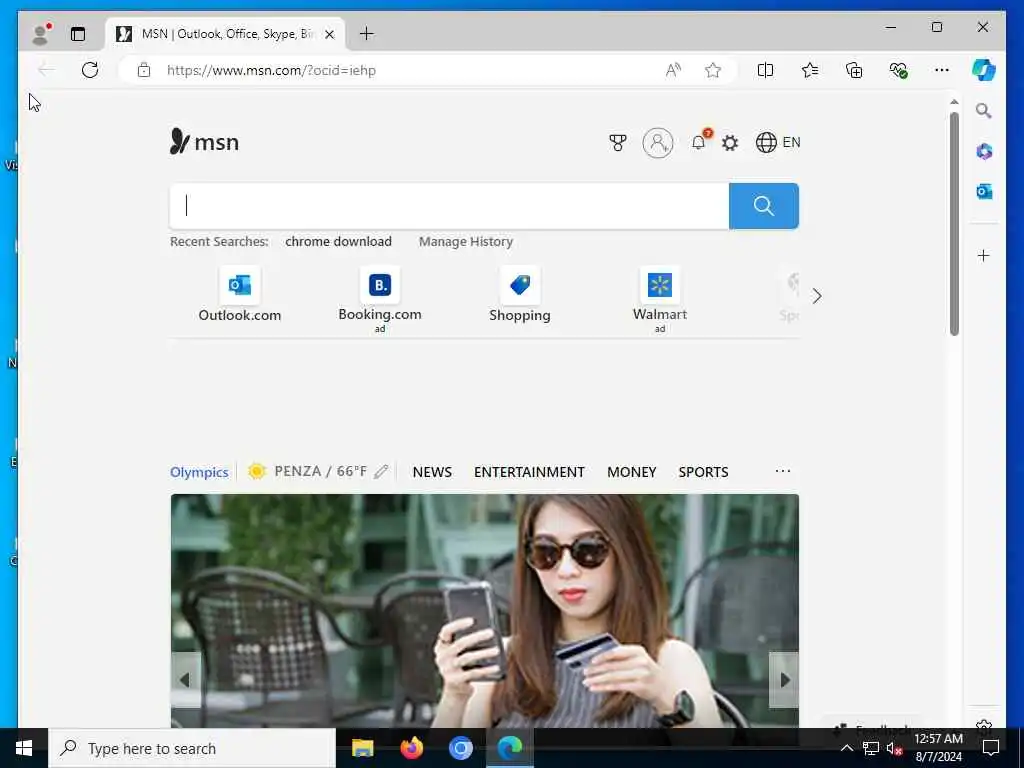Open the Windows Start menu
This screenshot has width=1024, height=768.
click(x=24, y=748)
